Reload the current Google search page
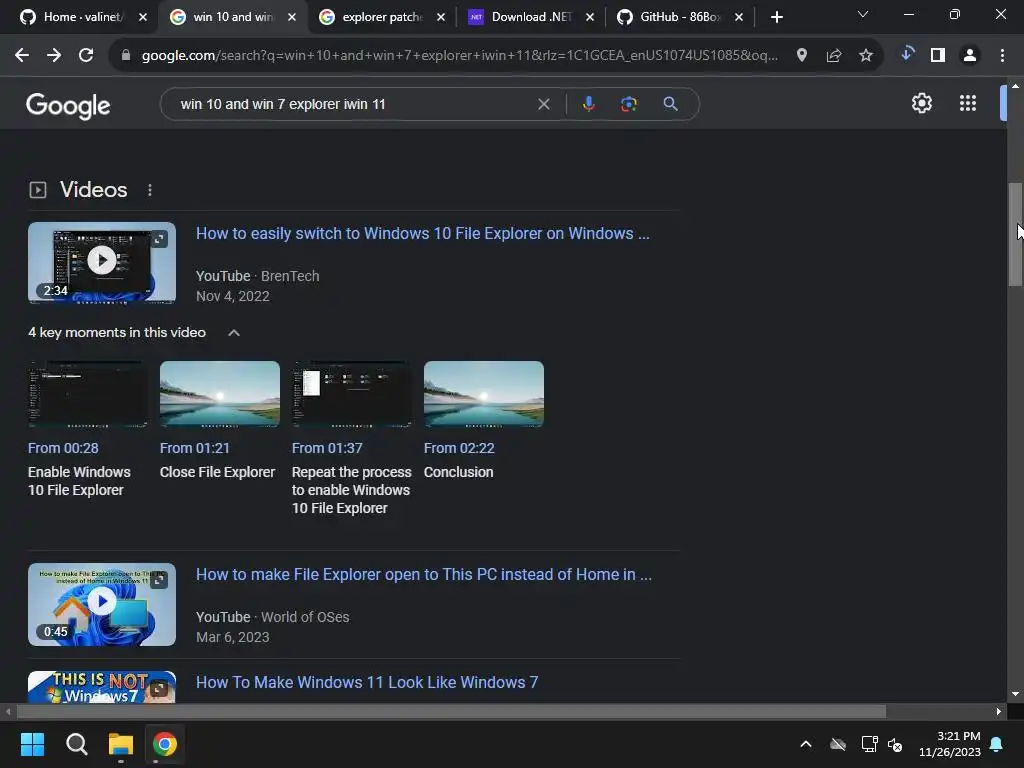Image resolution: width=1024 pixels, height=768 pixels. tap(86, 56)
